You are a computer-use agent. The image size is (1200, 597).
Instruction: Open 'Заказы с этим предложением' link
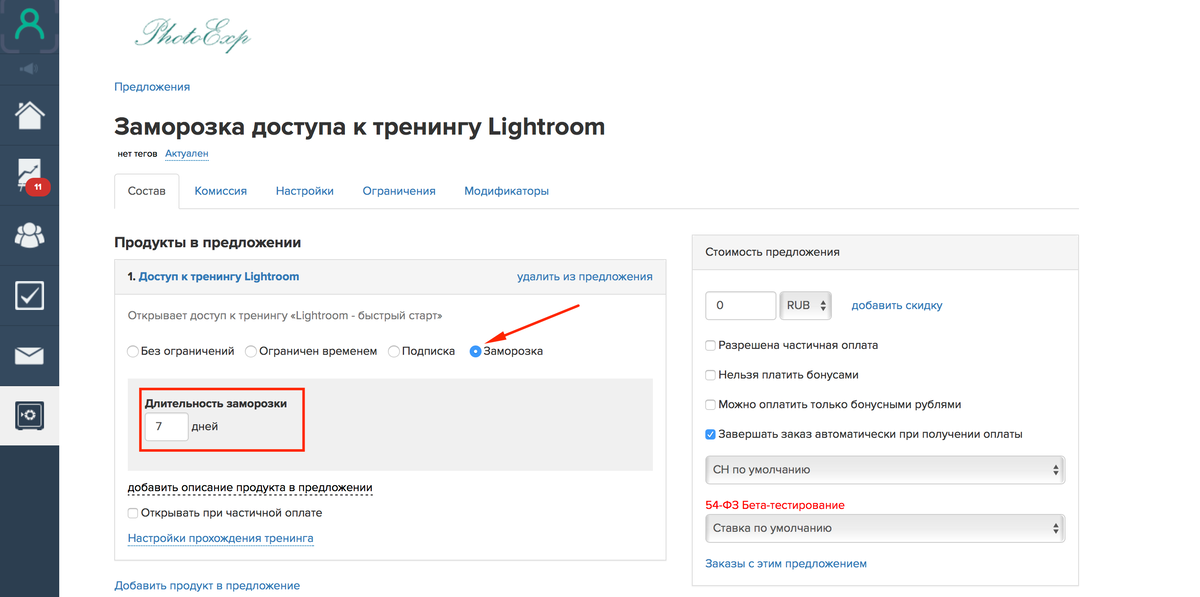786,564
